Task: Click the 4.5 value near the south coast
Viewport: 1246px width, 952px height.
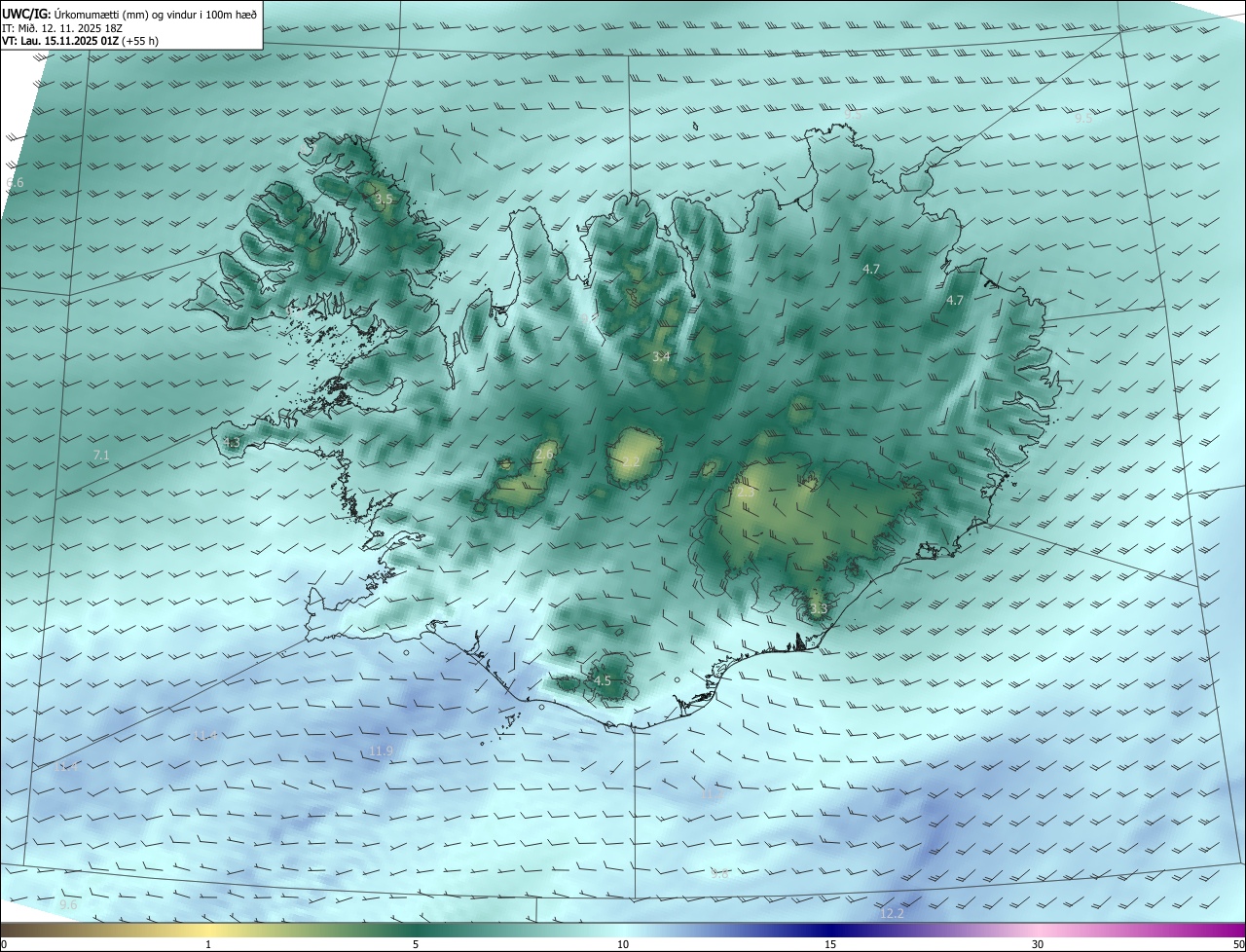Action: (603, 680)
